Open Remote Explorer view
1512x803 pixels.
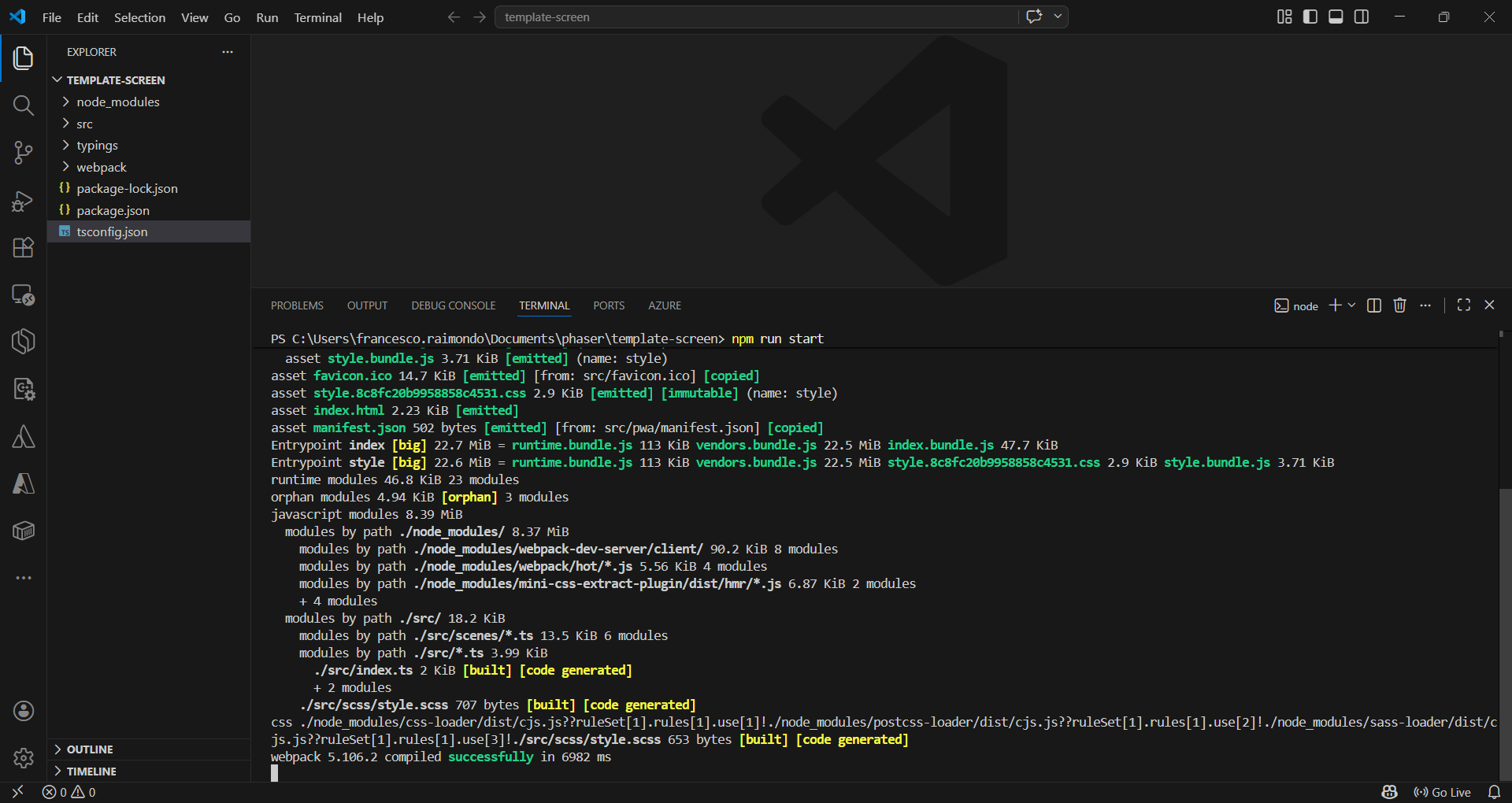click(x=24, y=295)
